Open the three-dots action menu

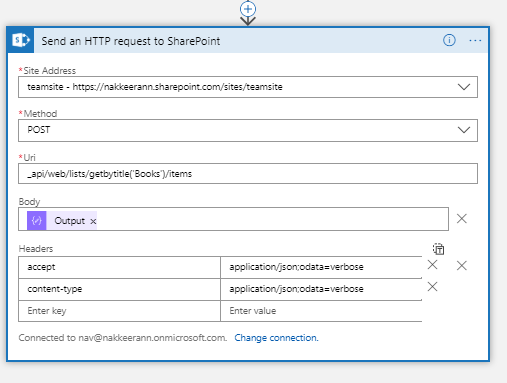pyautogui.click(x=475, y=40)
